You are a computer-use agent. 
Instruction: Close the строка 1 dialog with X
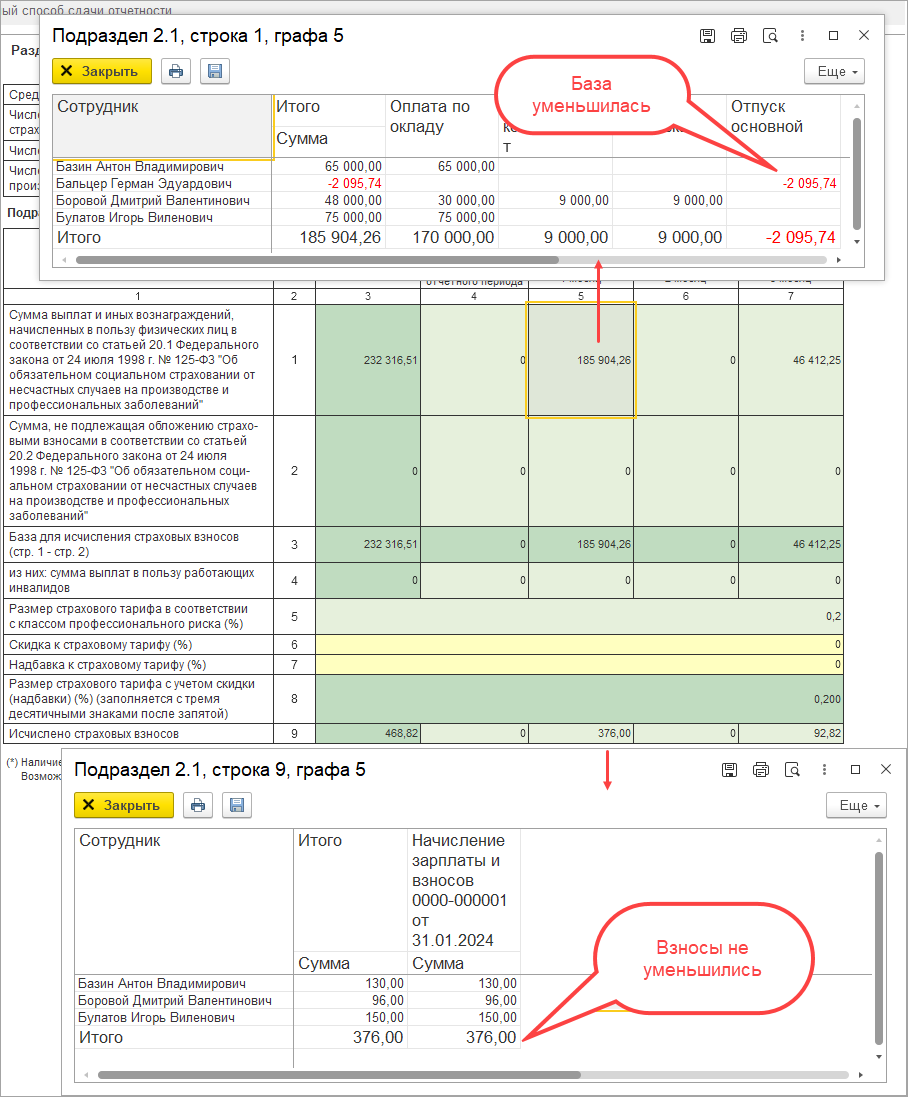[x=864, y=36]
